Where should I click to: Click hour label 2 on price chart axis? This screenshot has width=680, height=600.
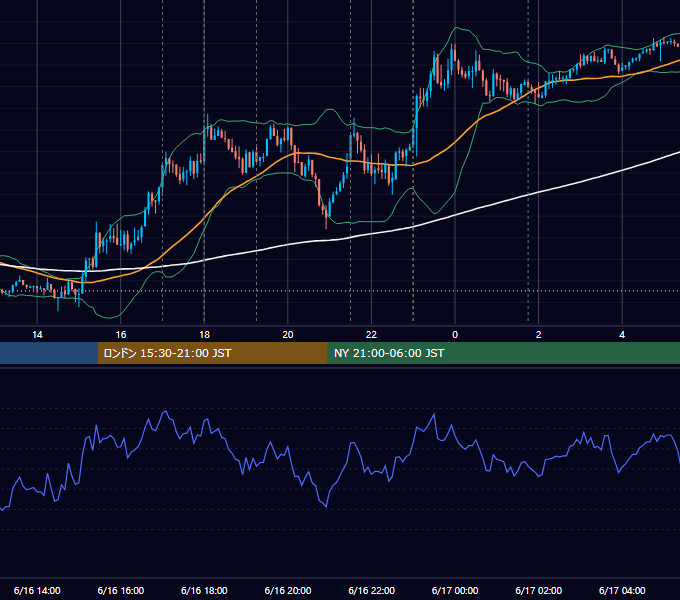539,334
